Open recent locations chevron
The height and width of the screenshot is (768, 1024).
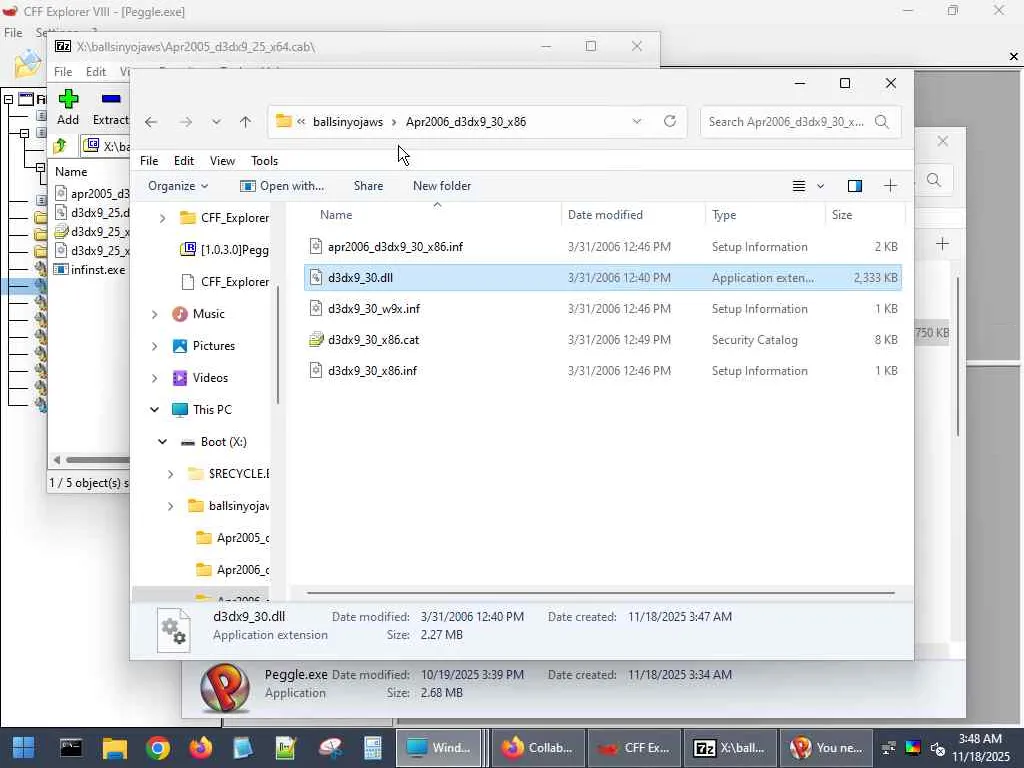216,122
